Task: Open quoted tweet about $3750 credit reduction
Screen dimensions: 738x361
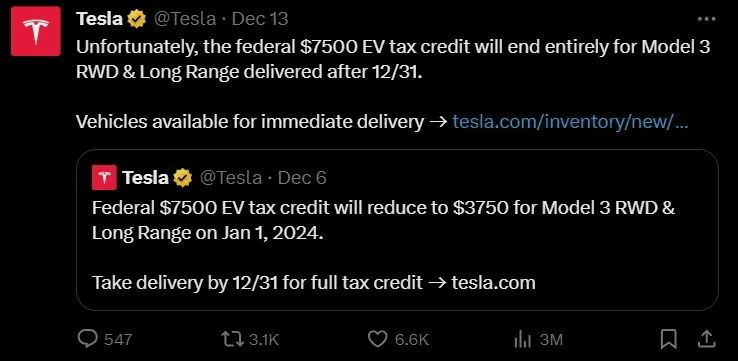Action: (397, 230)
